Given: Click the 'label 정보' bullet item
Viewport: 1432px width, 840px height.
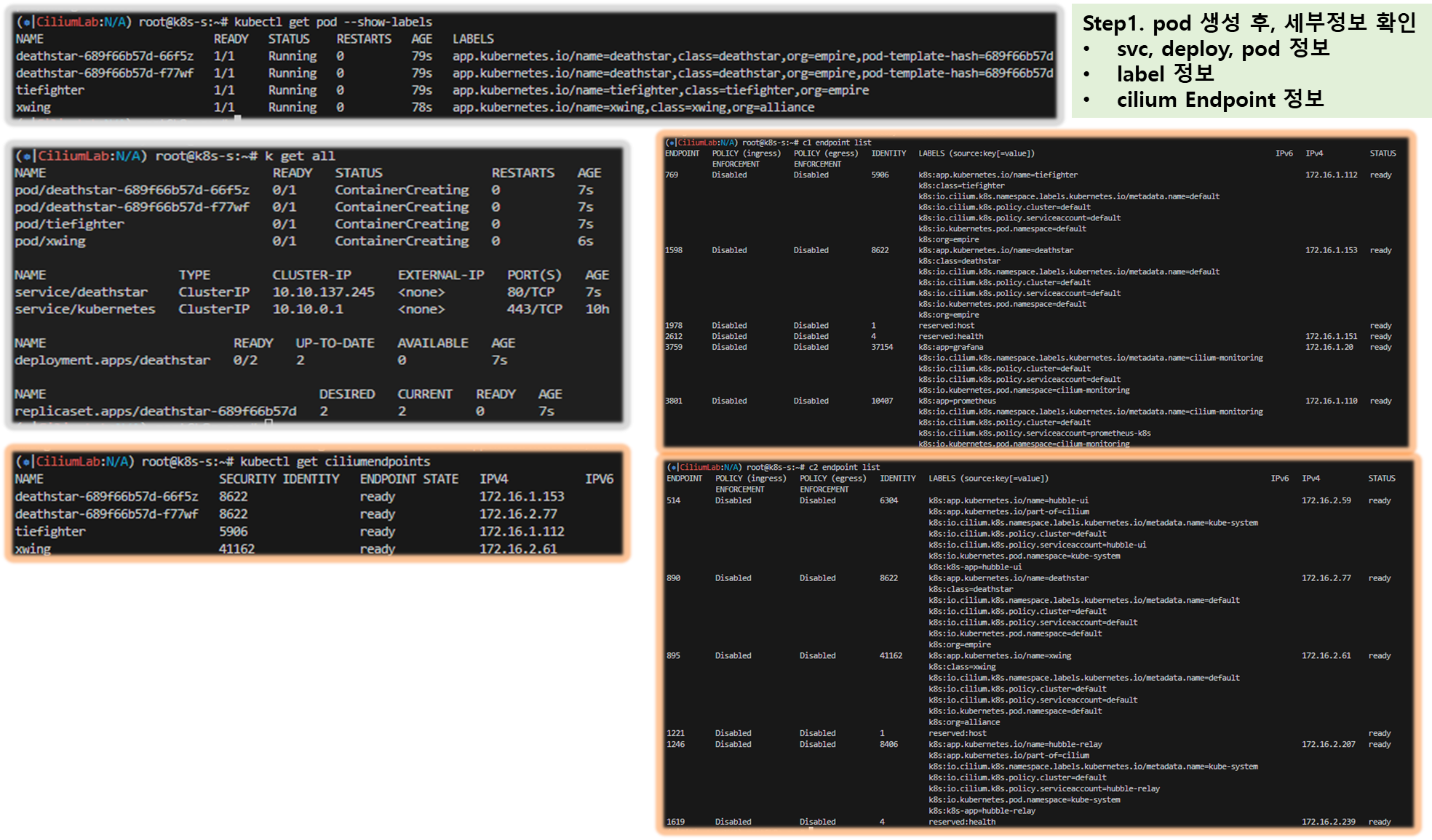Looking at the screenshot, I should click(1165, 73).
